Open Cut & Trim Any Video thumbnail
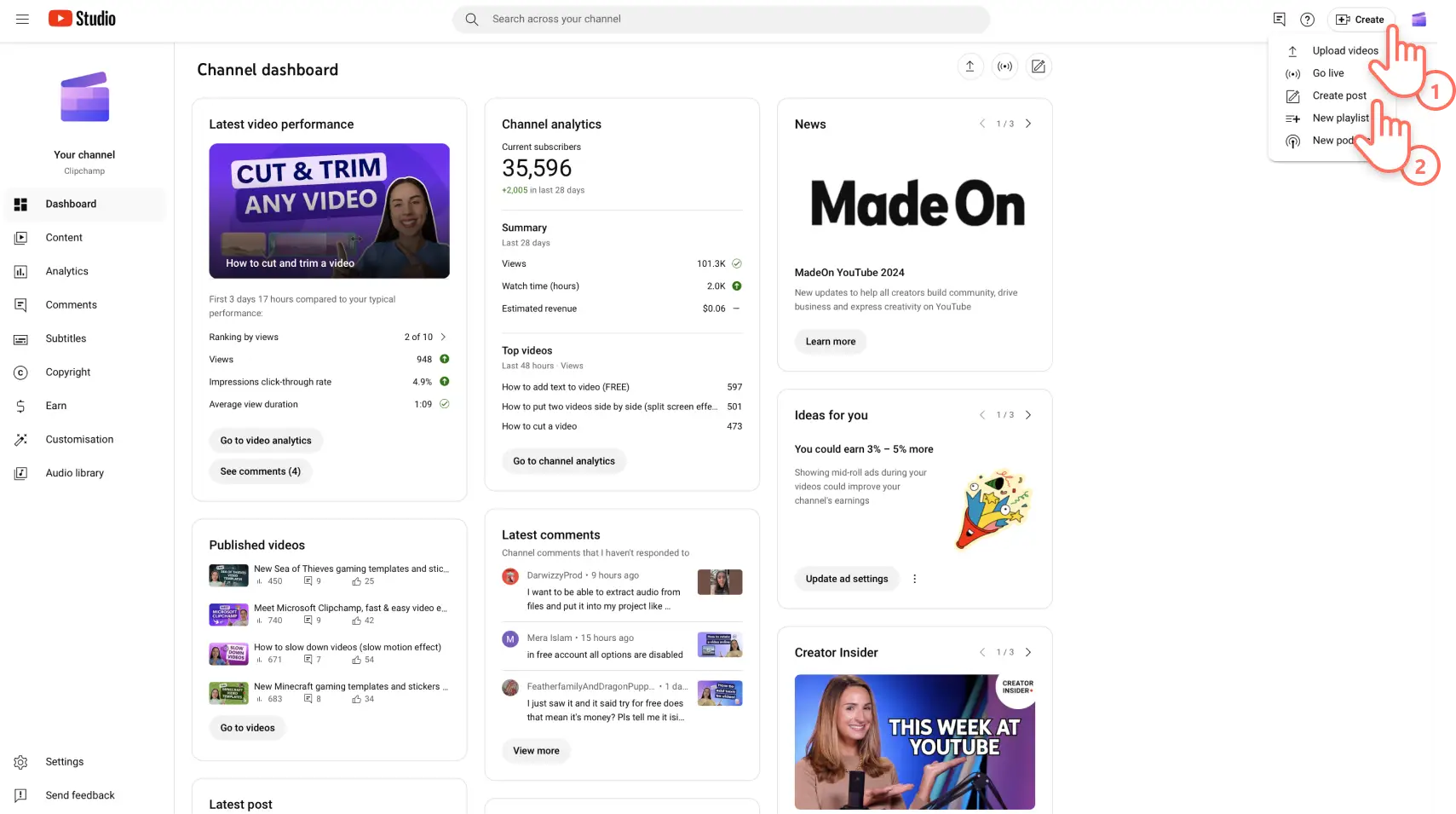Image resolution: width=1456 pixels, height=814 pixels. pos(330,211)
